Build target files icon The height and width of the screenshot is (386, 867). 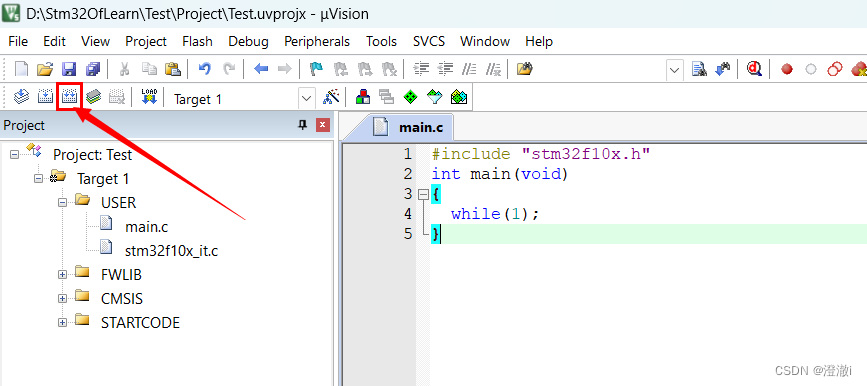[x=45, y=97]
